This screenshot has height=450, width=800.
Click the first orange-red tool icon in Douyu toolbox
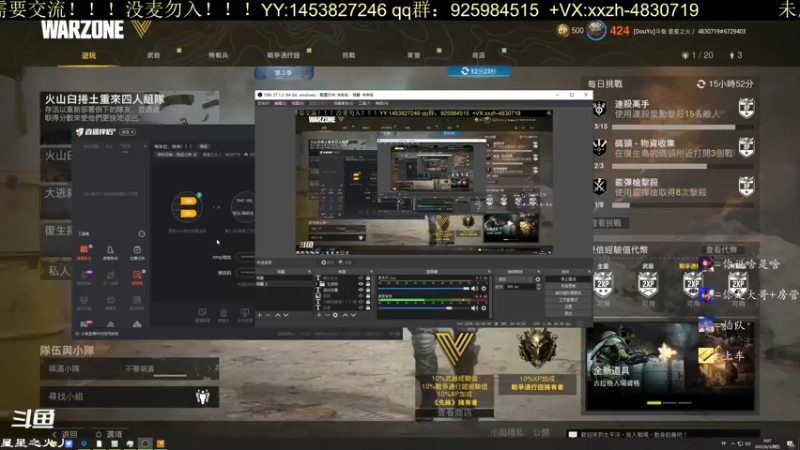(x=84, y=249)
